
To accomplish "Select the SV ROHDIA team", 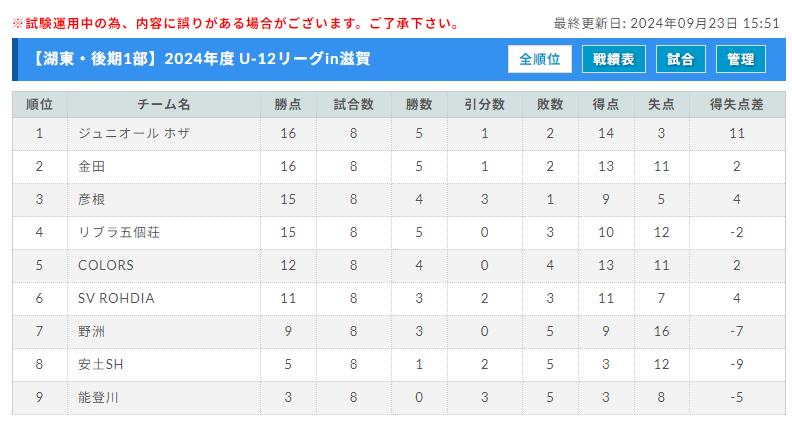I will (116, 298).
